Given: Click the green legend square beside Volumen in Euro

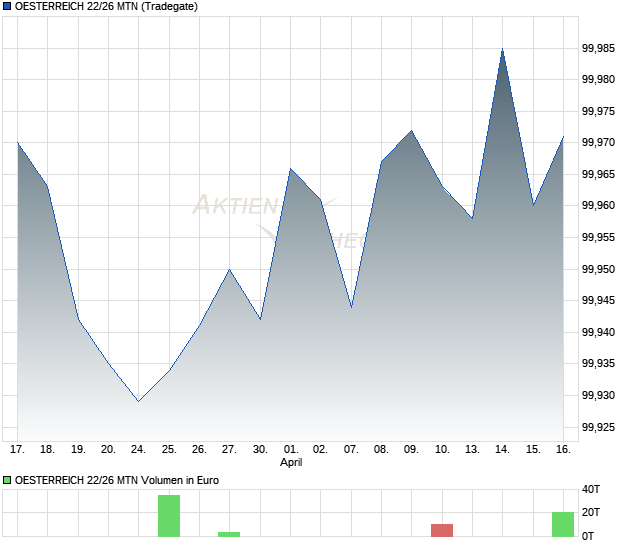Looking at the screenshot, I should coord(7,480).
